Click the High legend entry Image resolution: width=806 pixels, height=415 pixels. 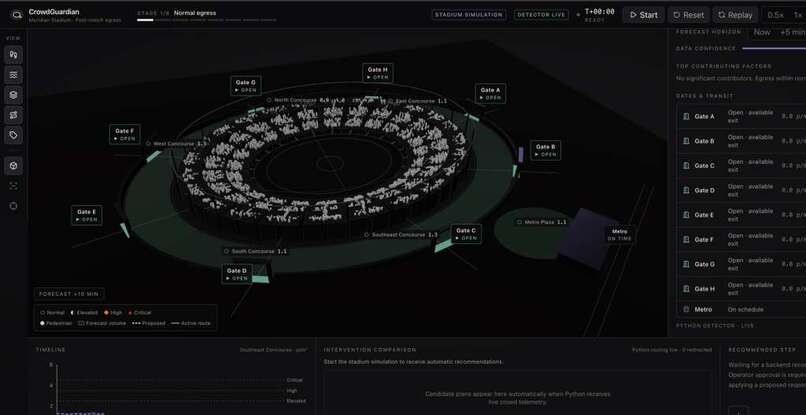point(113,313)
